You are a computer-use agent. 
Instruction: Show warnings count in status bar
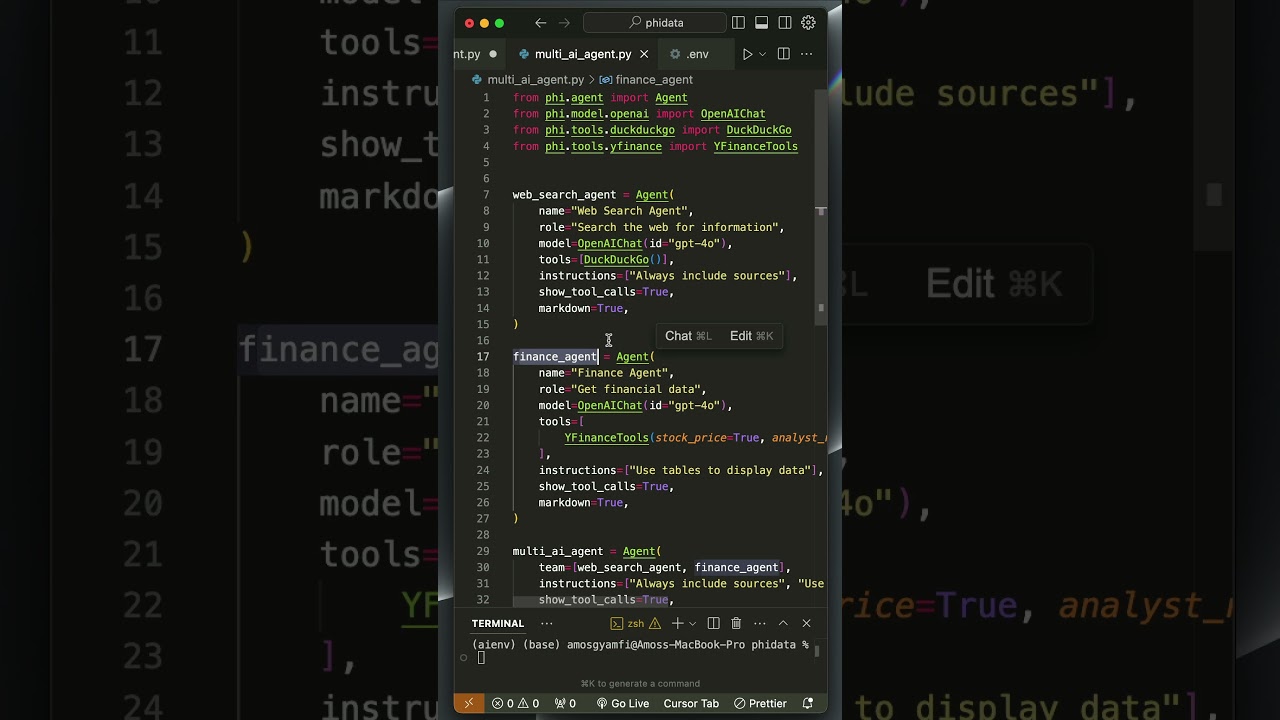pos(528,703)
